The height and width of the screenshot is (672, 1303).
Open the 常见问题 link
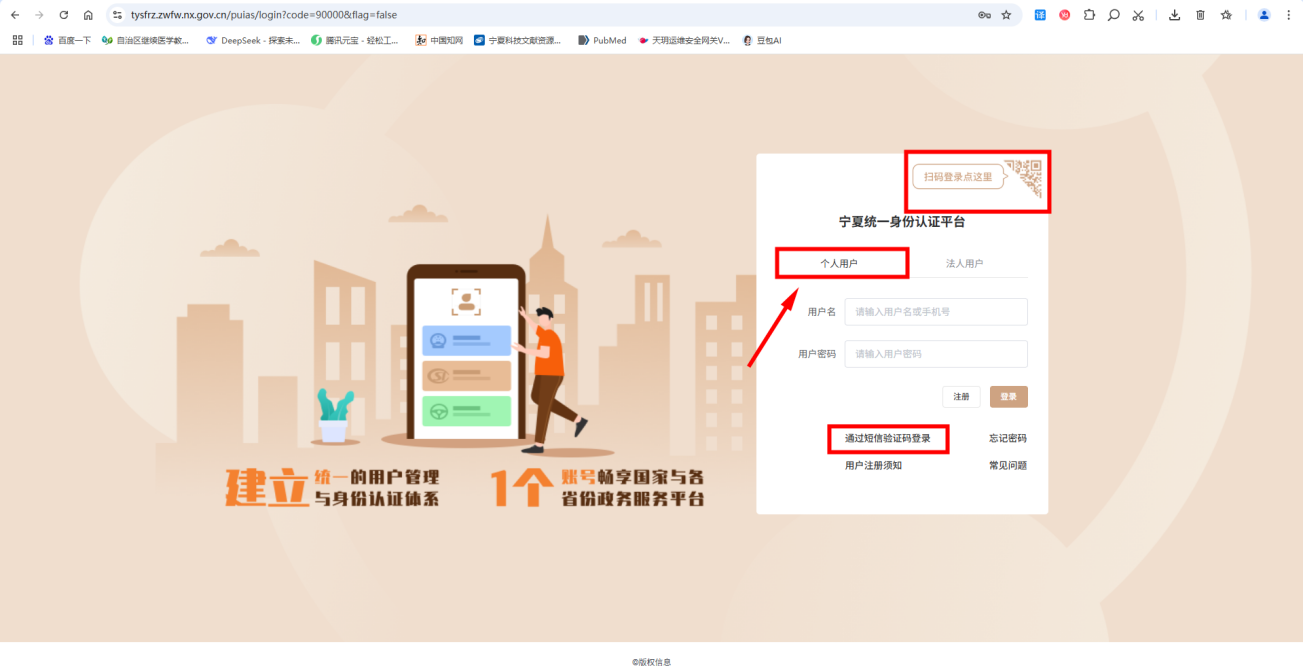coord(1007,465)
